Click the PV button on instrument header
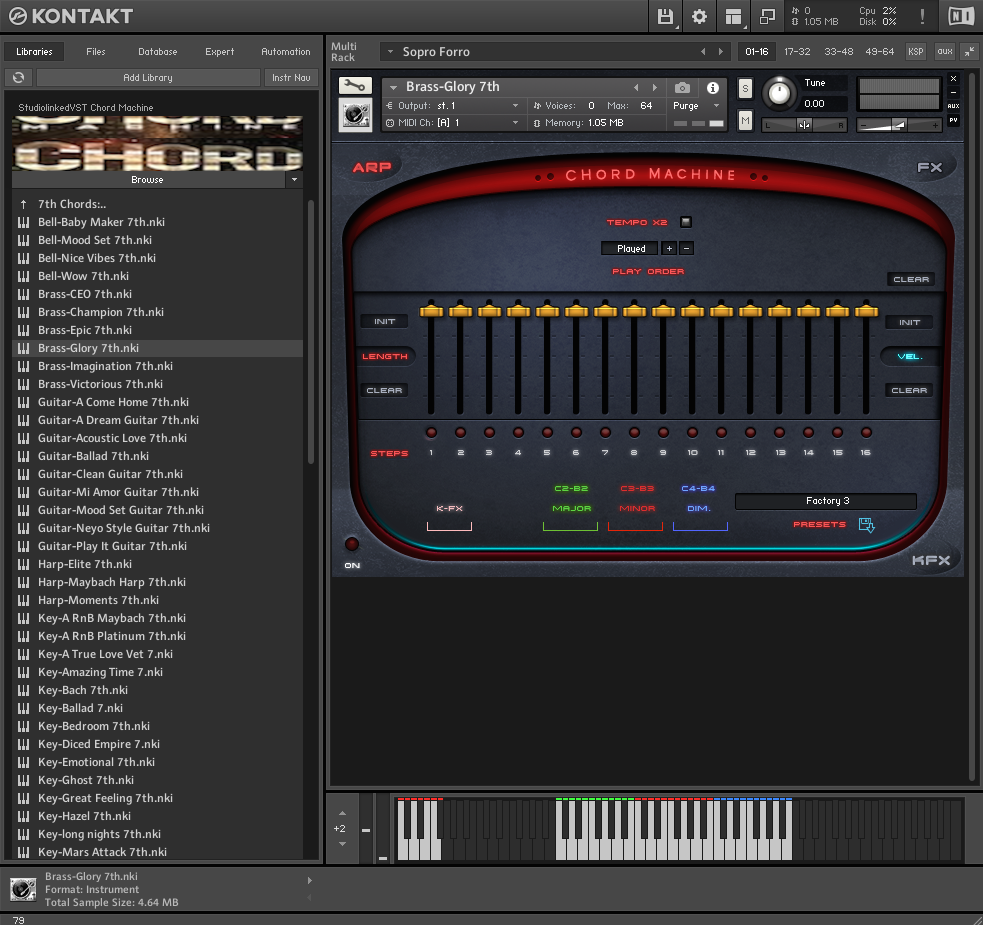 954,120
